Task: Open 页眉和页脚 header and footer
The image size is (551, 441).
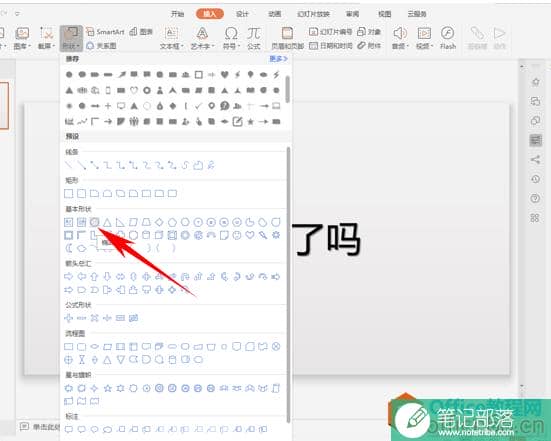Action: click(287, 38)
